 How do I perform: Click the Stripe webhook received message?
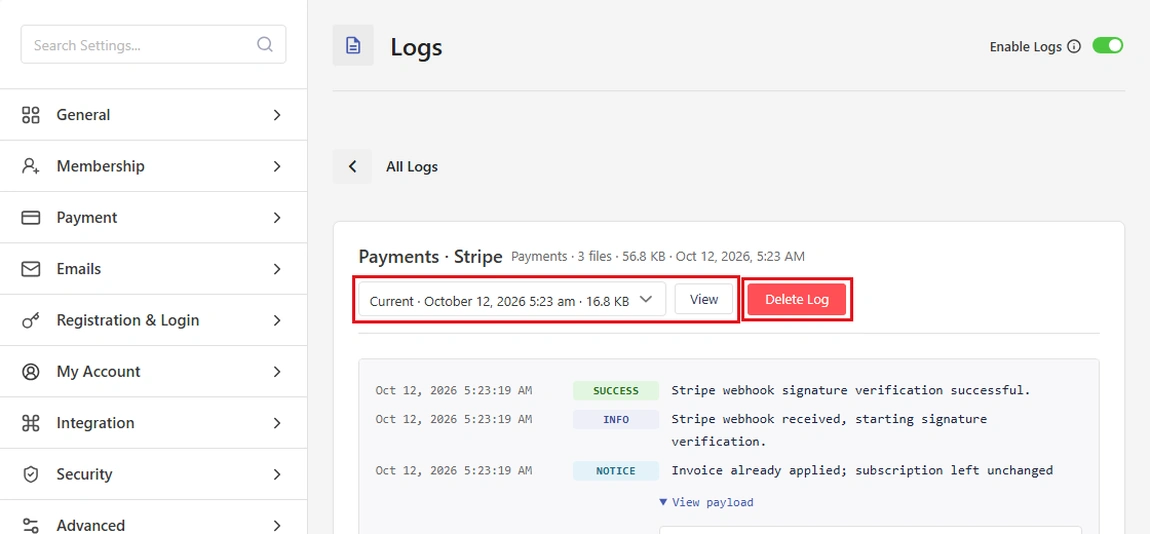coord(829,431)
